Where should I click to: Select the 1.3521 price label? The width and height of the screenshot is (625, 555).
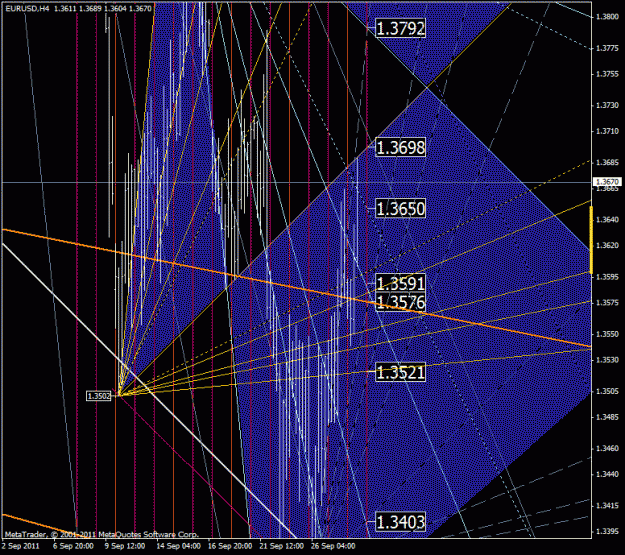pos(401,372)
